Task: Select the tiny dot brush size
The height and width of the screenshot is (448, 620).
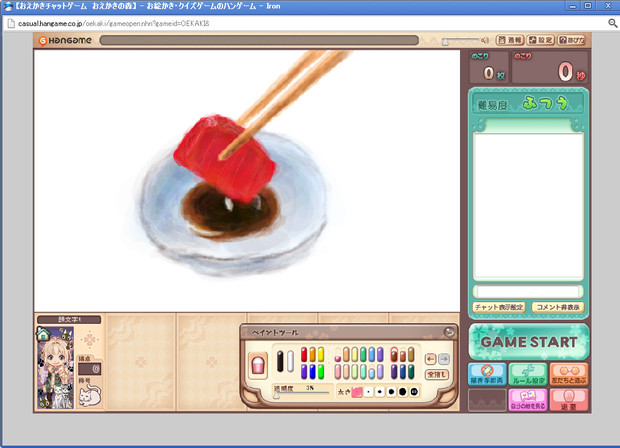Action: (369, 392)
